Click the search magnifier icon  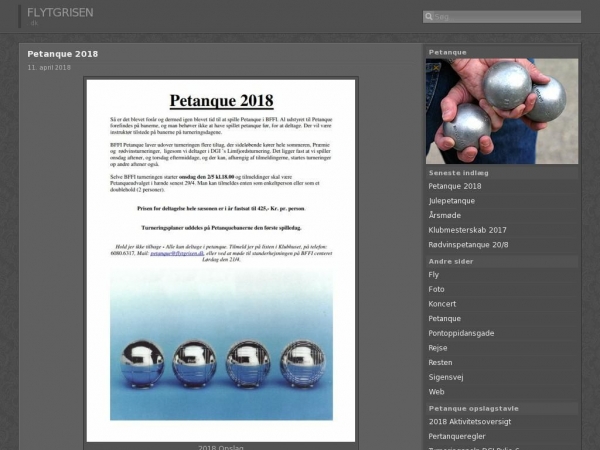point(429,16)
